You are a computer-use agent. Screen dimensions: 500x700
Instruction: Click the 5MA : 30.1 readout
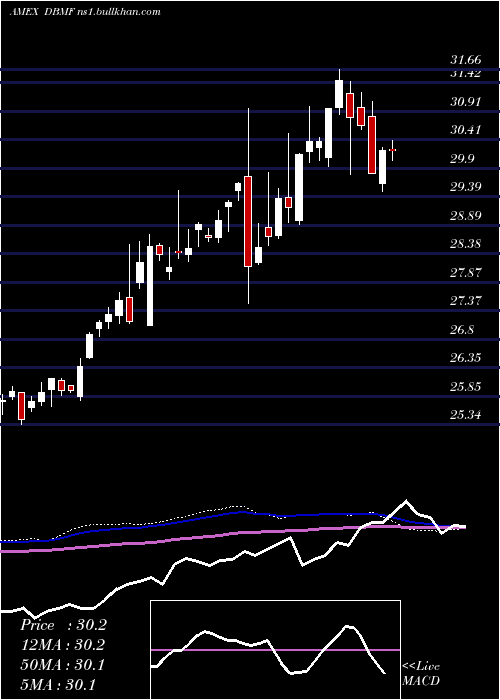click(x=58, y=685)
